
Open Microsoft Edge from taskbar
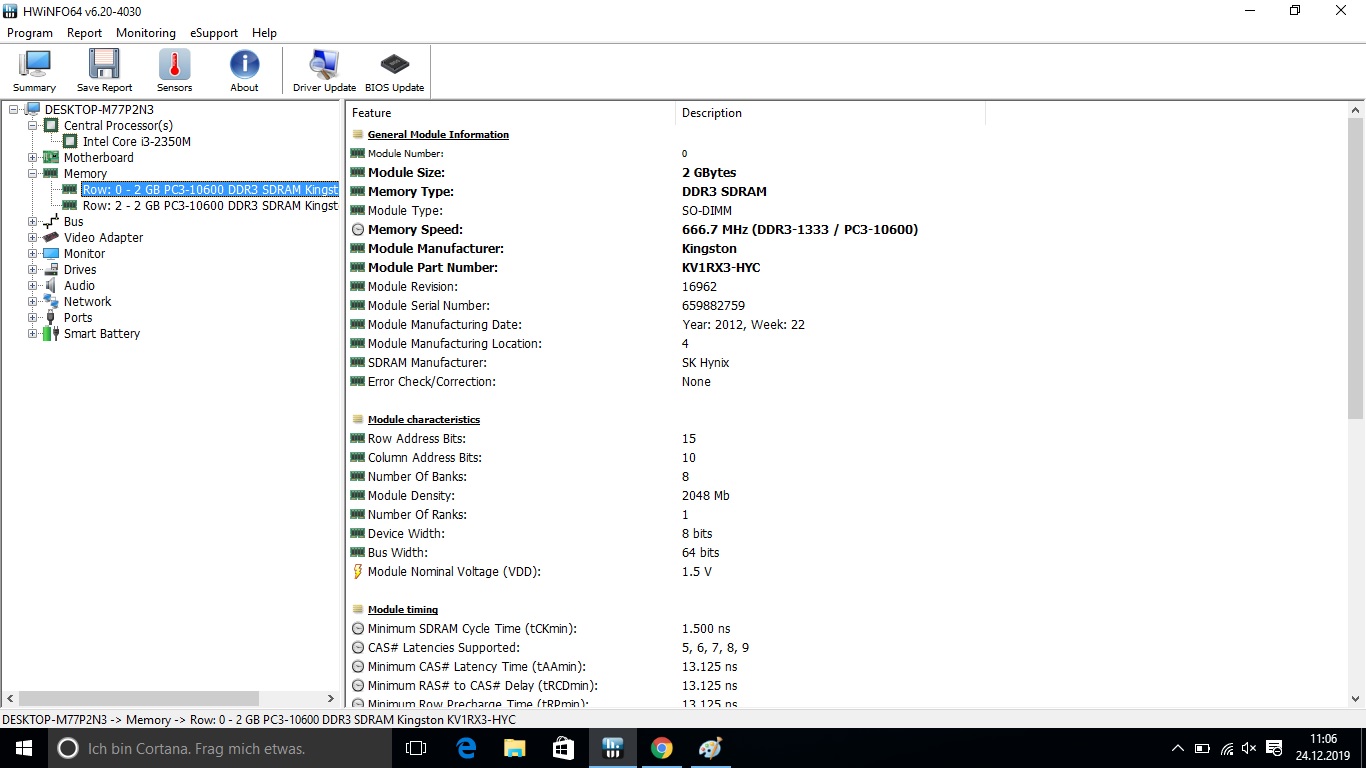[465, 748]
